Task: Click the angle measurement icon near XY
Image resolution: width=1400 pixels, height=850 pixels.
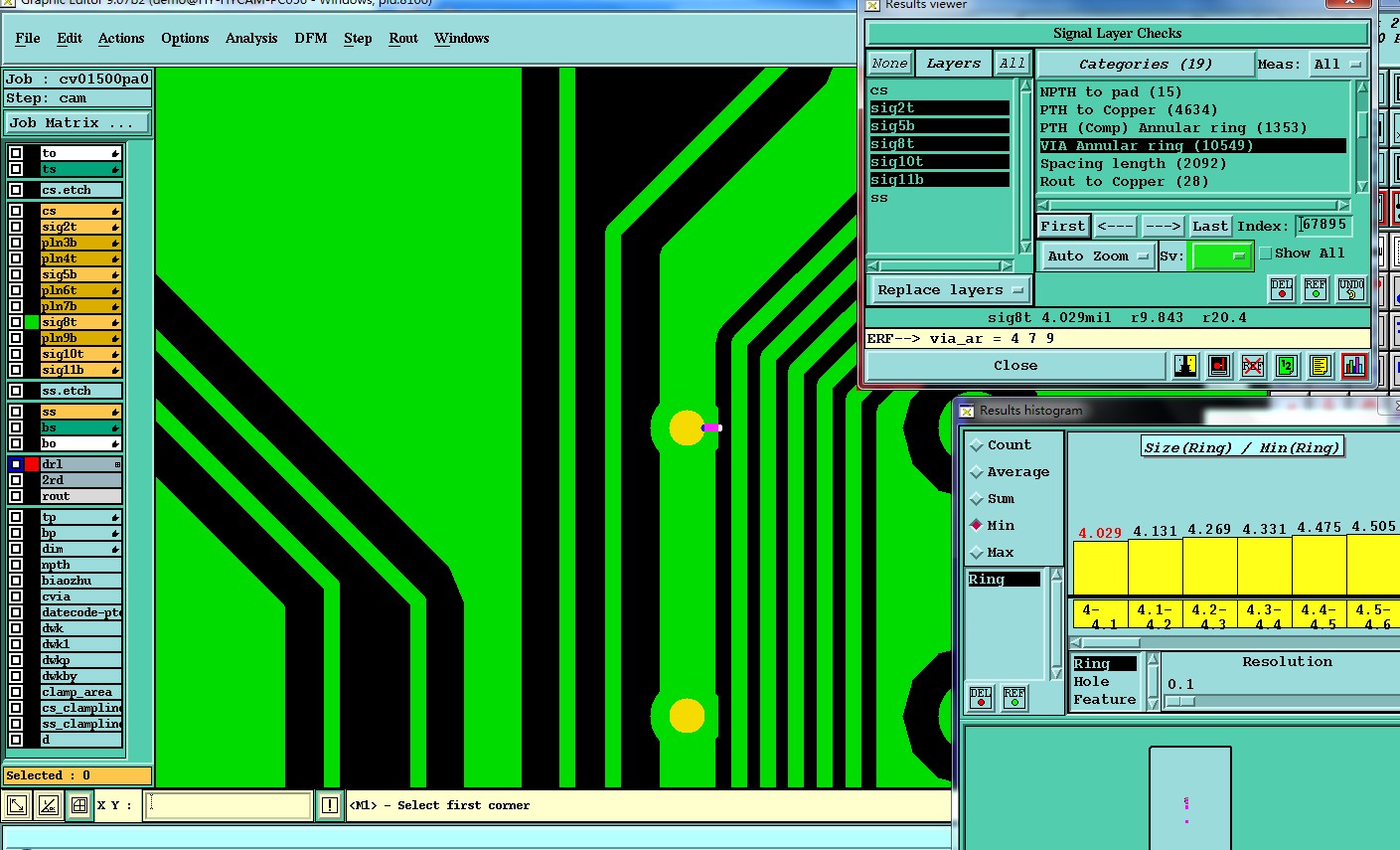Action: 49,805
